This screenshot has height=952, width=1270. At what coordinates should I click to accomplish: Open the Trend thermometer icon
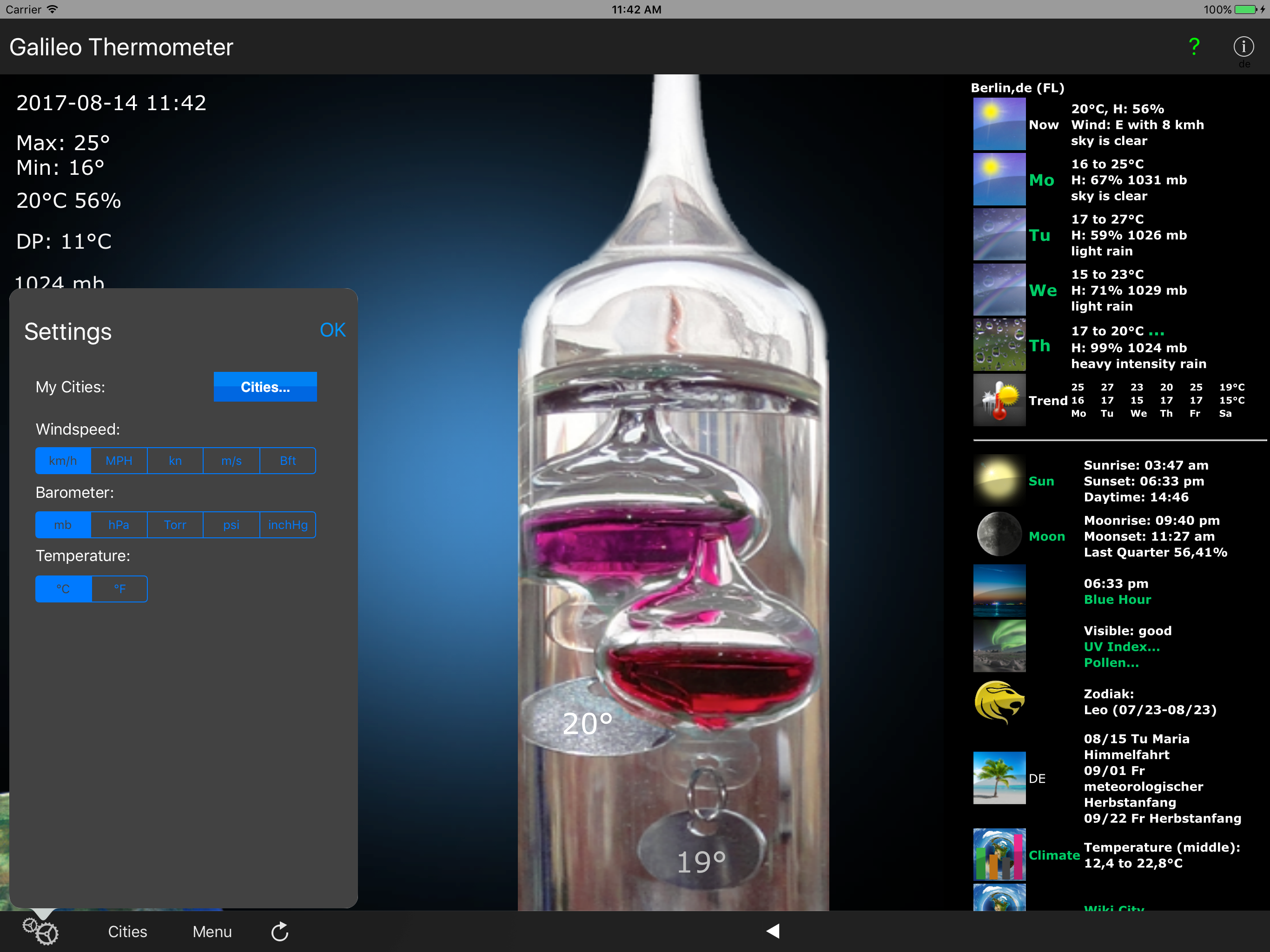(999, 400)
